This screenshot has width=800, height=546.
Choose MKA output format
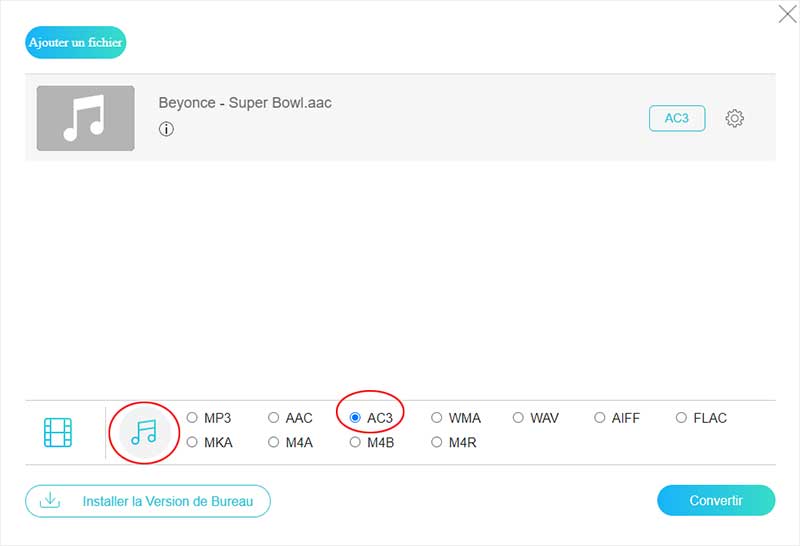tap(192, 442)
